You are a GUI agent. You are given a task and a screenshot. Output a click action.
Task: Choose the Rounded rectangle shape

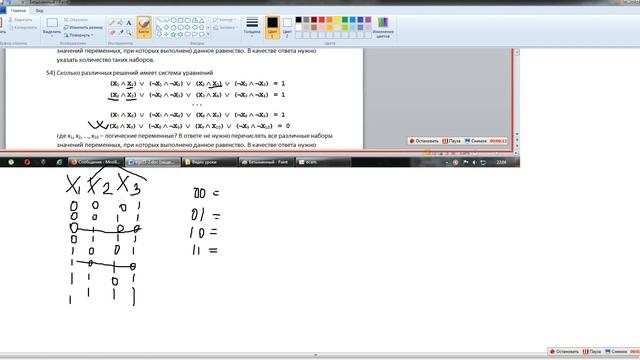click(188, 20)
